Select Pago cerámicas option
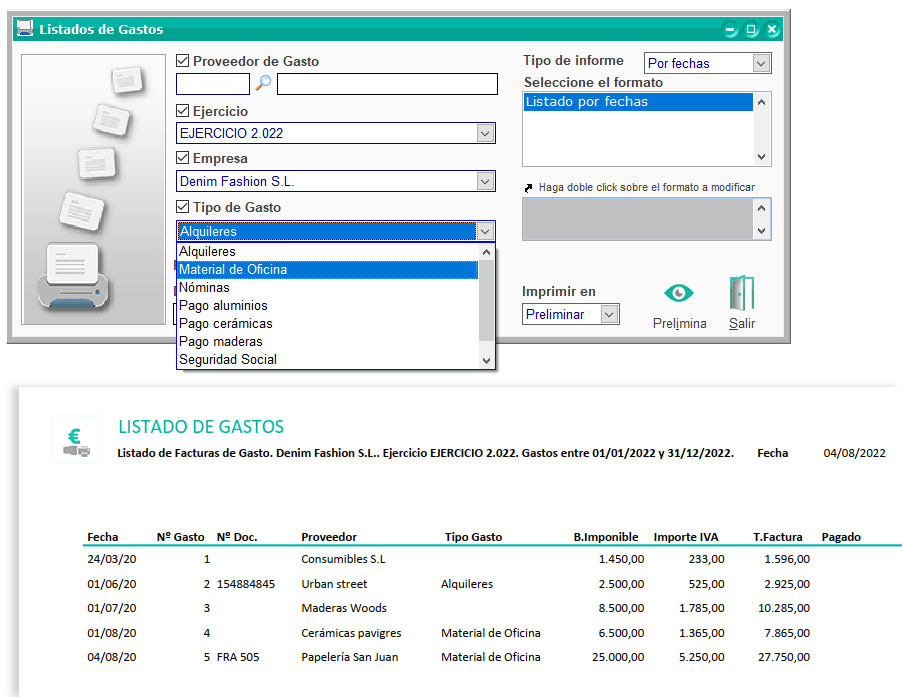 327,323
